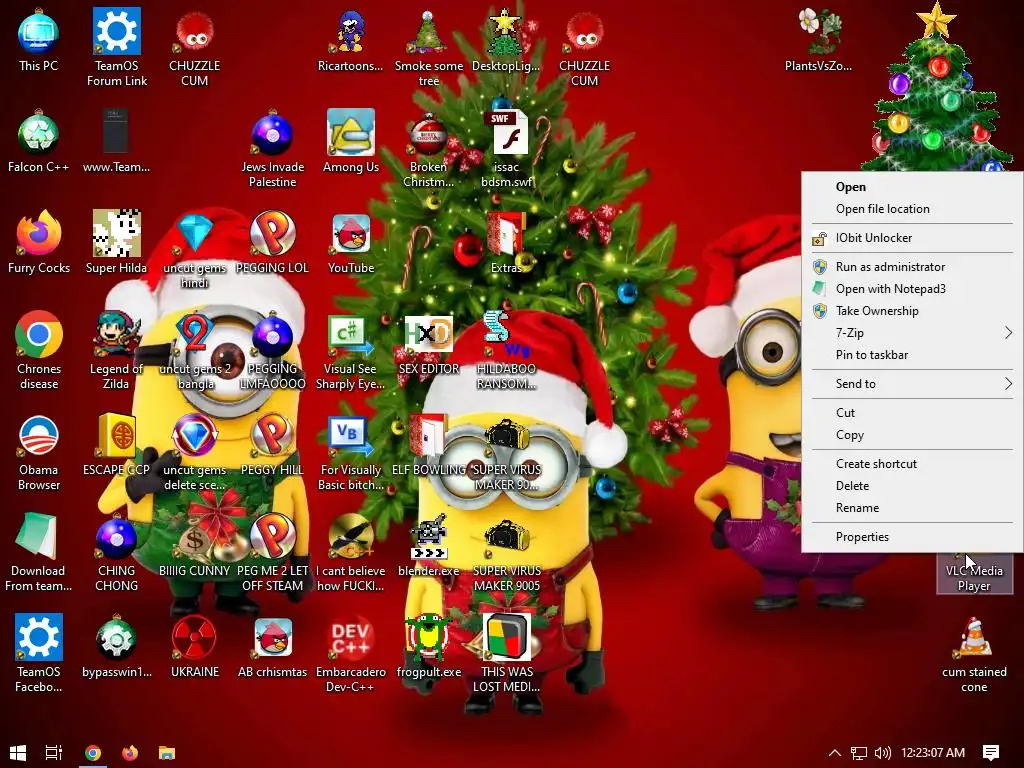Open Properties from context menu
This screenshot has height=768, width=1024.
pos(912,537)
